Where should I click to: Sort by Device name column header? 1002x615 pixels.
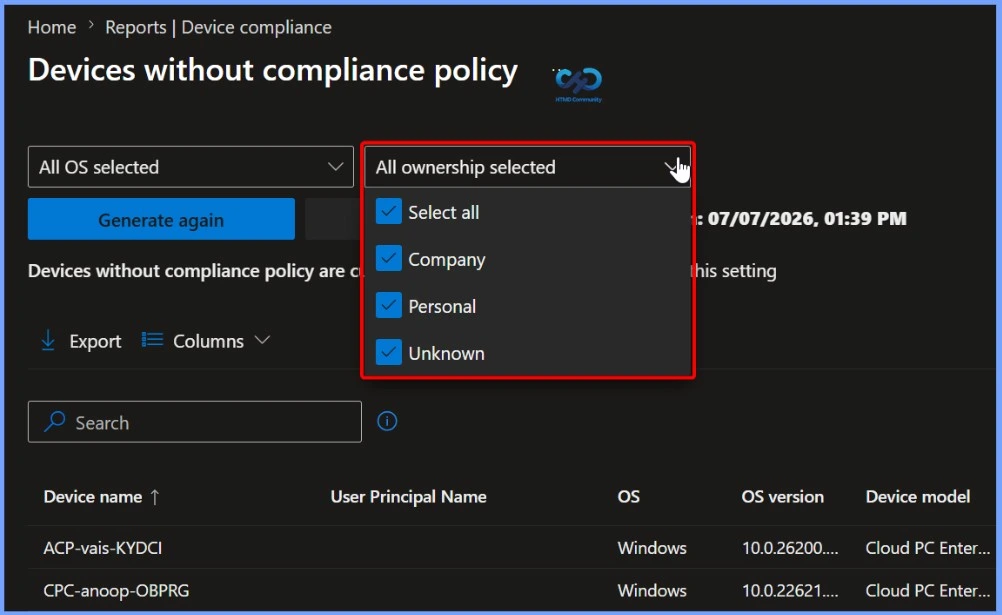point(93,497)
